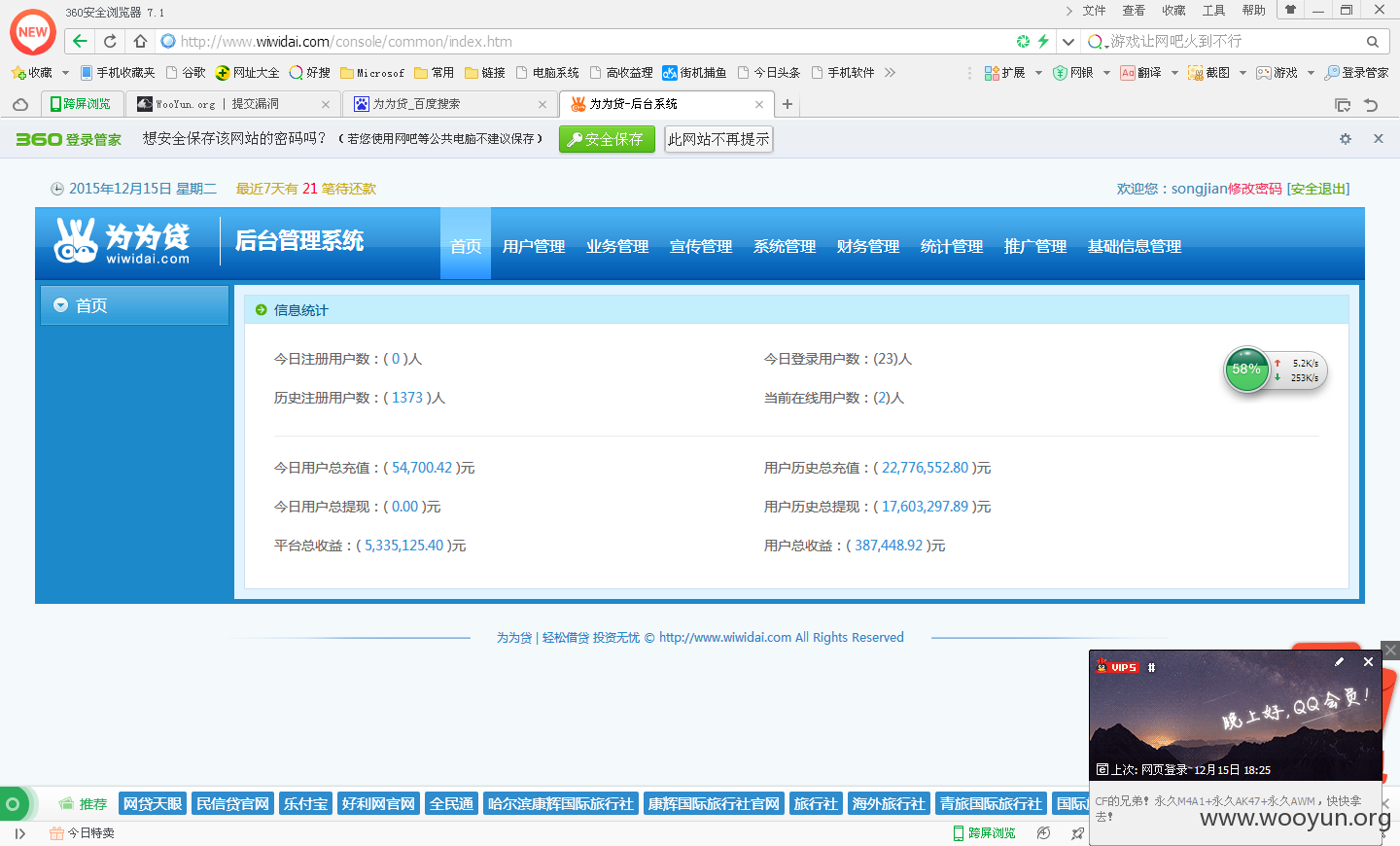Expand the 收藏 favorites dropdown arrow
Image resolution: width=1400 pixels, height=846 pixels.
65,73
